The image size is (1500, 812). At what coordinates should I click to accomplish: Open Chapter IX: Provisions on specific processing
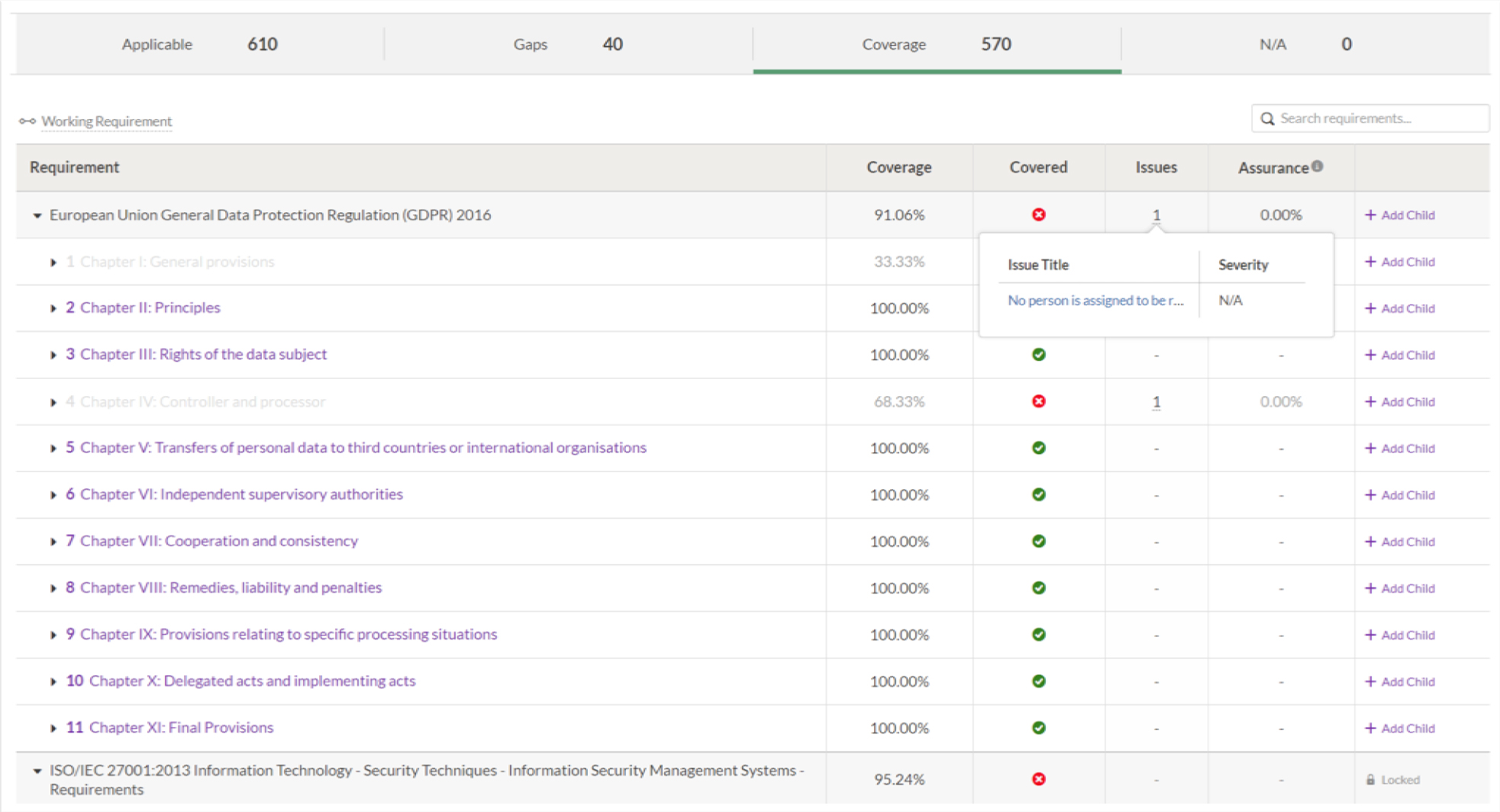pyautogui.click(x=289, y=634)
